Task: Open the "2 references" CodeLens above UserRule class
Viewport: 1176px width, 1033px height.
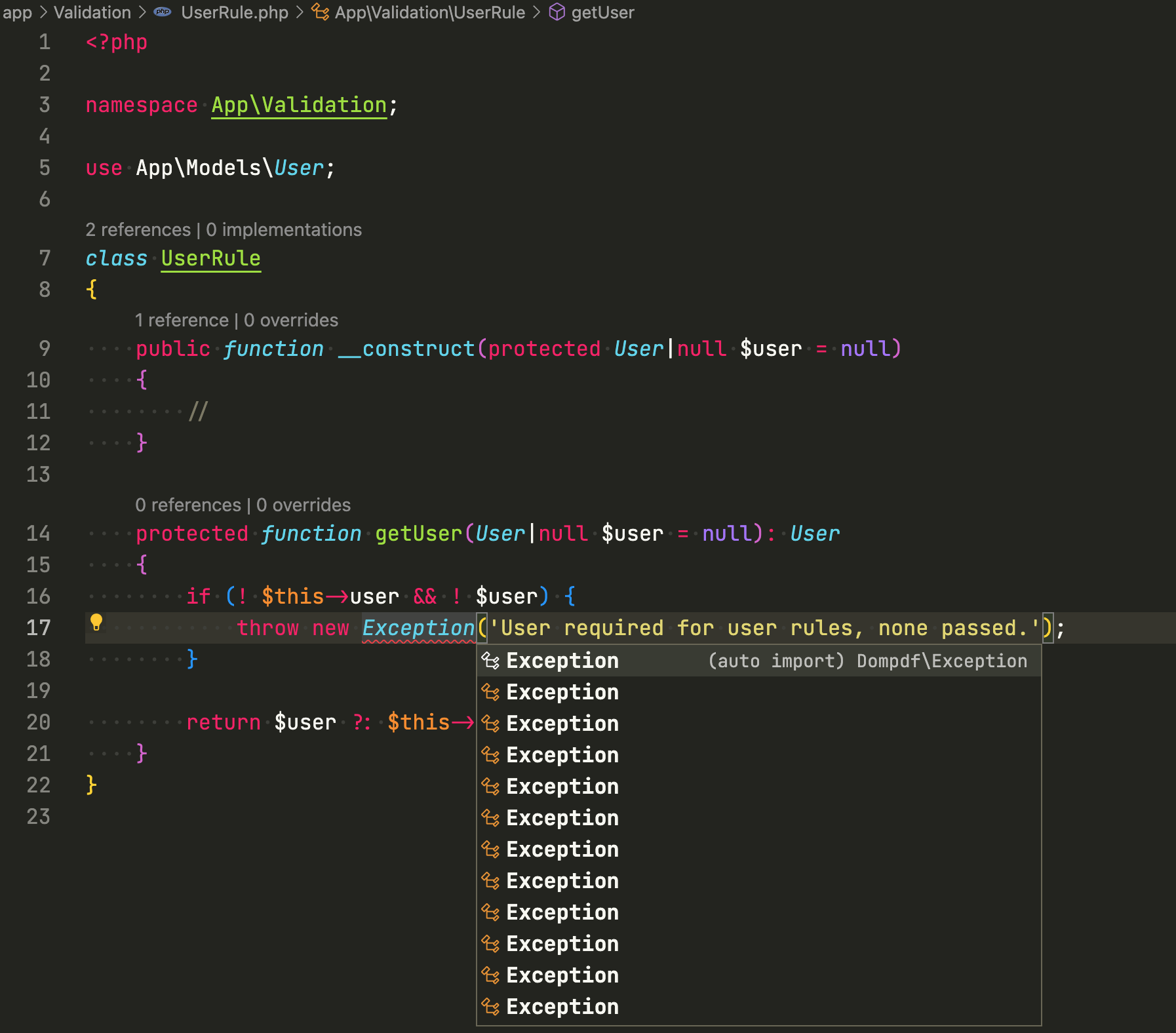Action: pyautogui.click(x=140, y=229)
